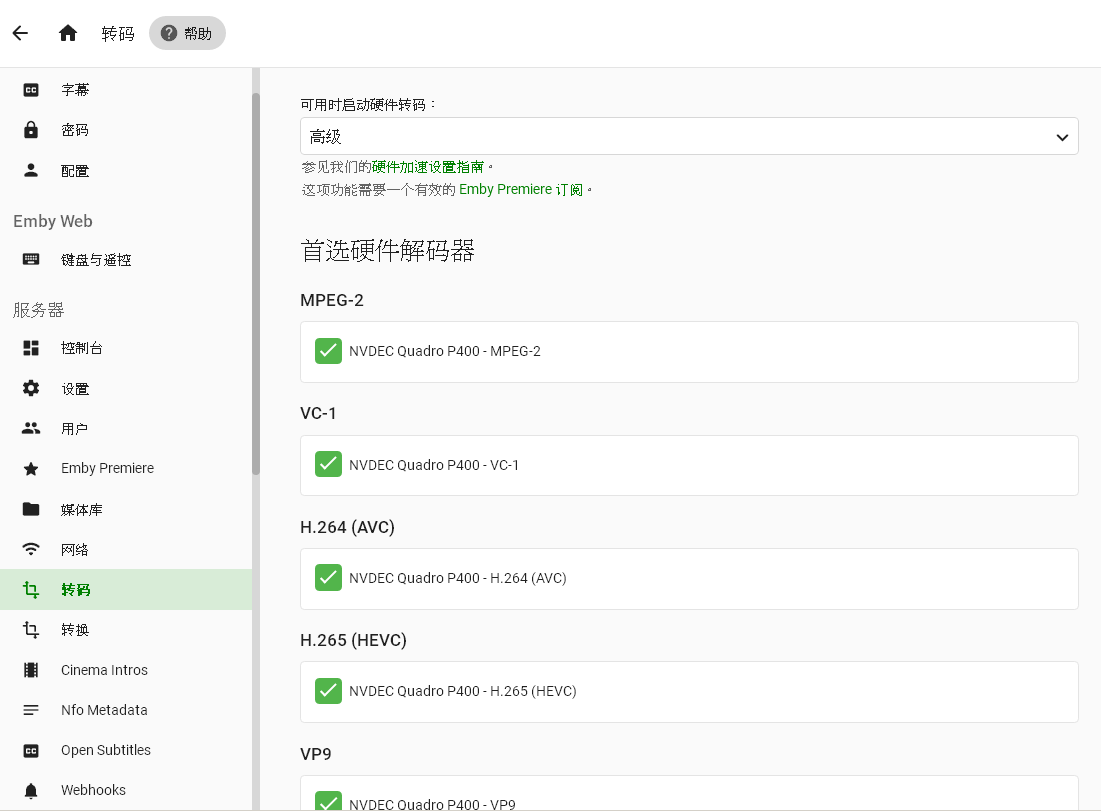1101x811 pixels.
Task: Click the Nfo Metadata lines icon
Action: point(31,710)
